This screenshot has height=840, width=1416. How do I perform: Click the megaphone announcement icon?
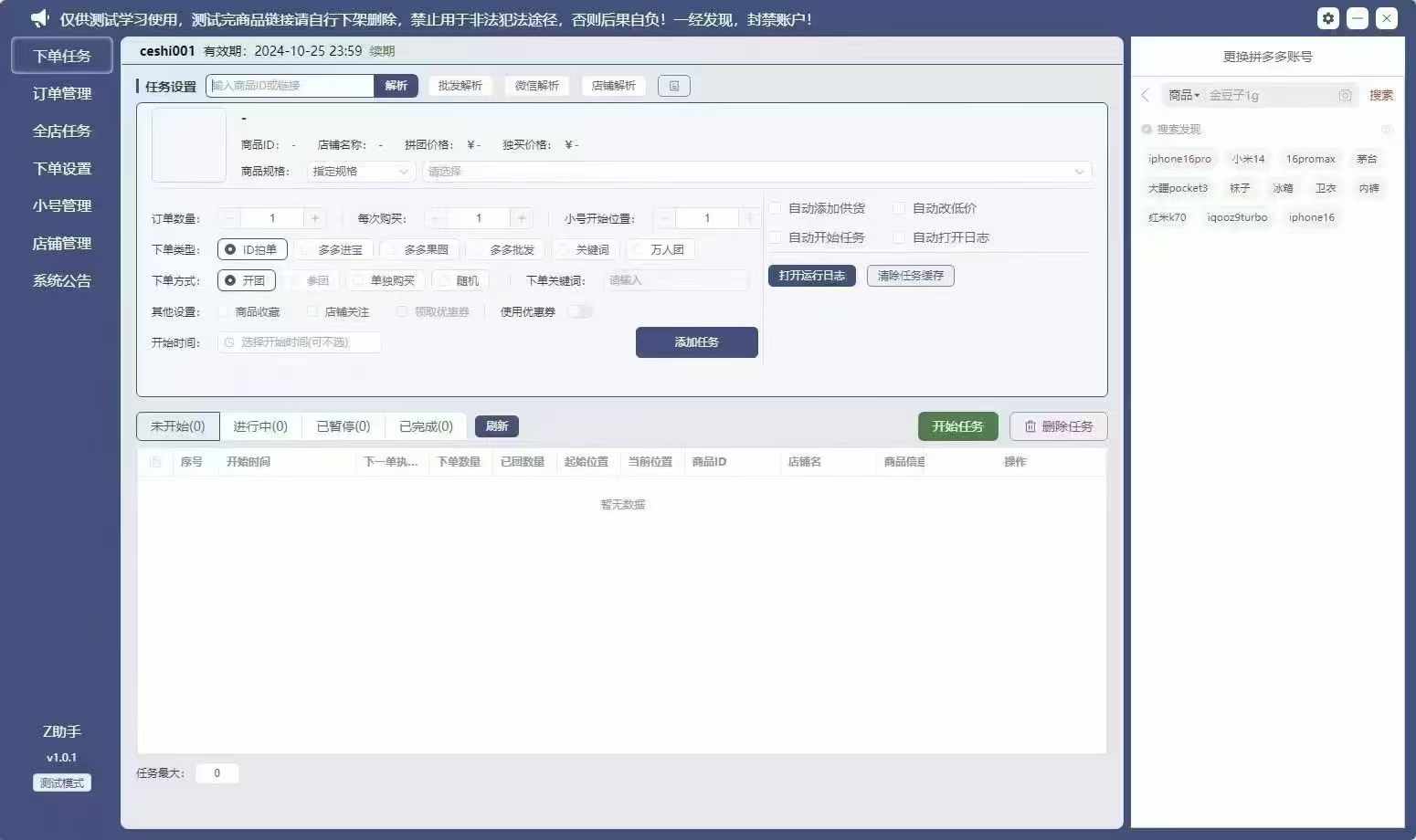tap(39, 18)
